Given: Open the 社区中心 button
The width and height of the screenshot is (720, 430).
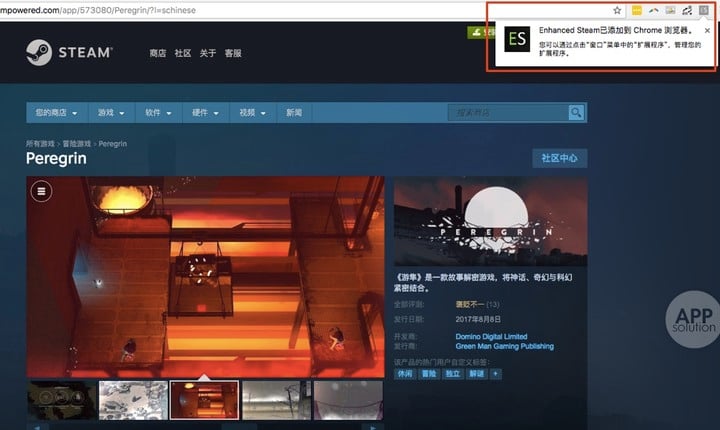Looking at the screenshot, I should (559, 158).
